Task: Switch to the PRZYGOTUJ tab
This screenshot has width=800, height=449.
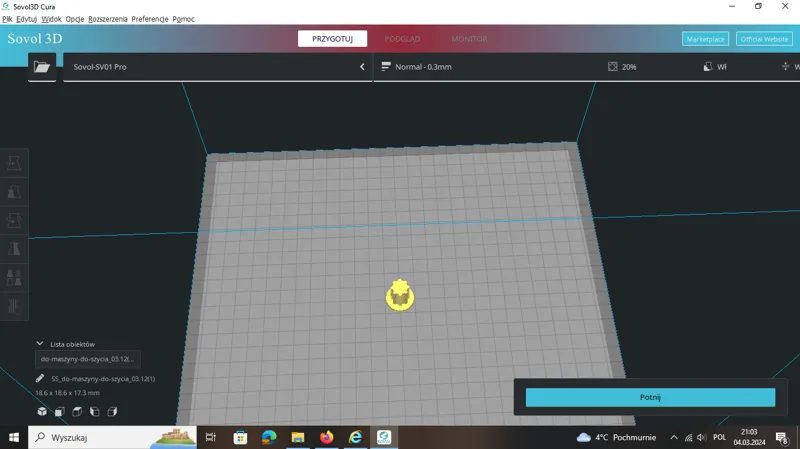Action: tap(332, 39)
